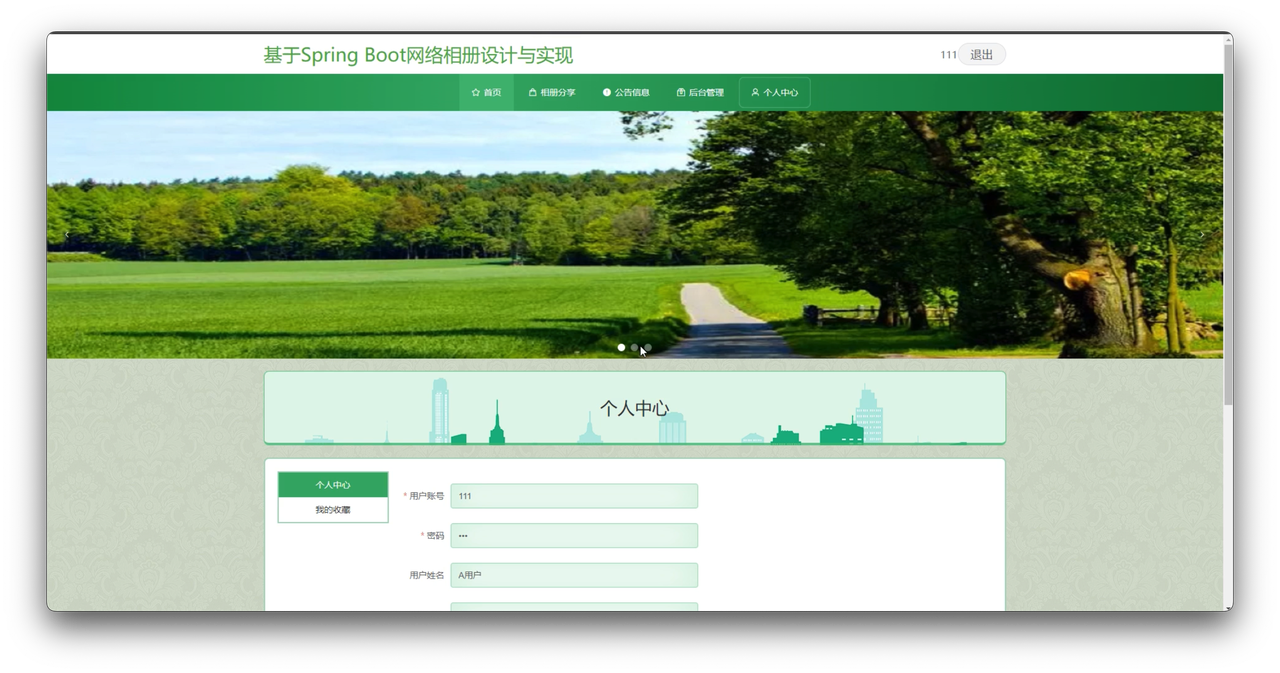Click the star icon beside 首页

click(474, 92)
